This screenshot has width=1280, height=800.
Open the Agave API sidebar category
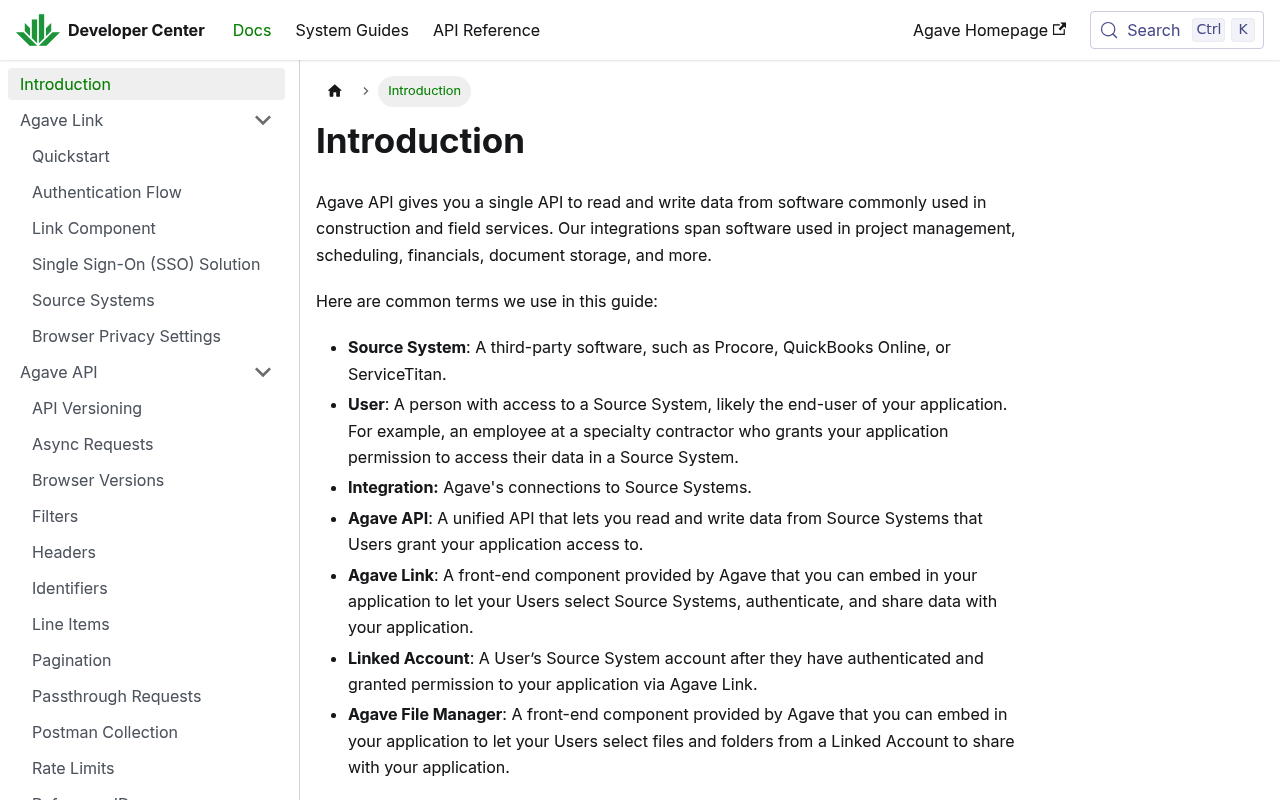pyautogui.click(x=125, y=372)
